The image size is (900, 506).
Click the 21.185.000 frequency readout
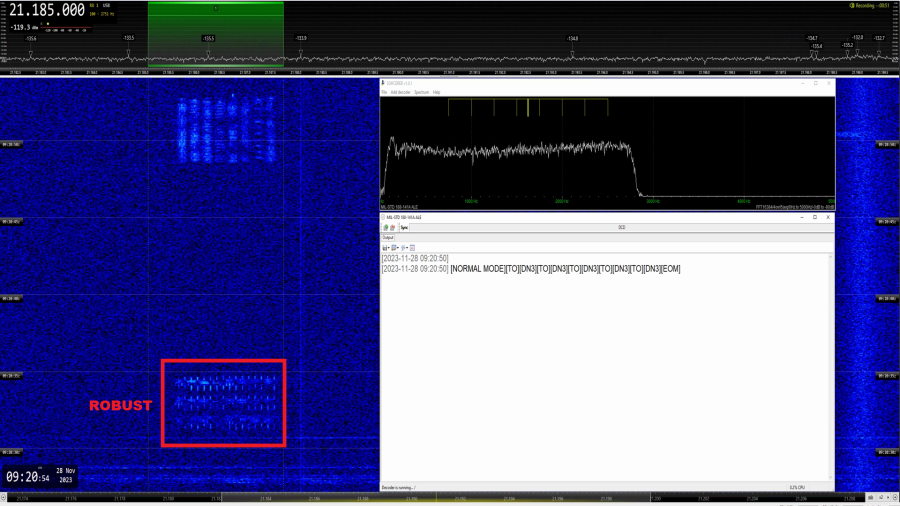point(47,10)
